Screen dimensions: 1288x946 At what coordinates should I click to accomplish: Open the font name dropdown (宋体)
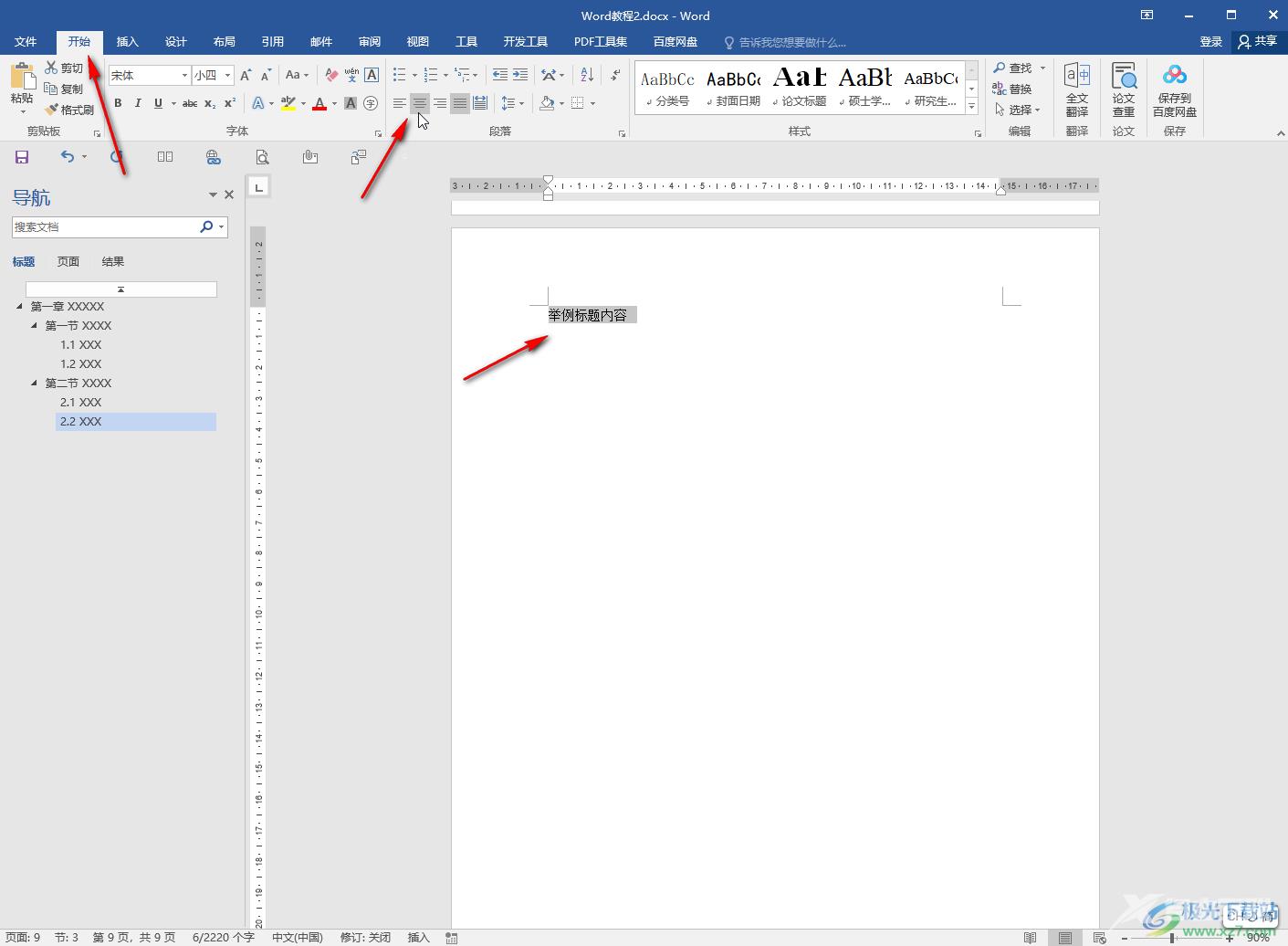(184, 76)
